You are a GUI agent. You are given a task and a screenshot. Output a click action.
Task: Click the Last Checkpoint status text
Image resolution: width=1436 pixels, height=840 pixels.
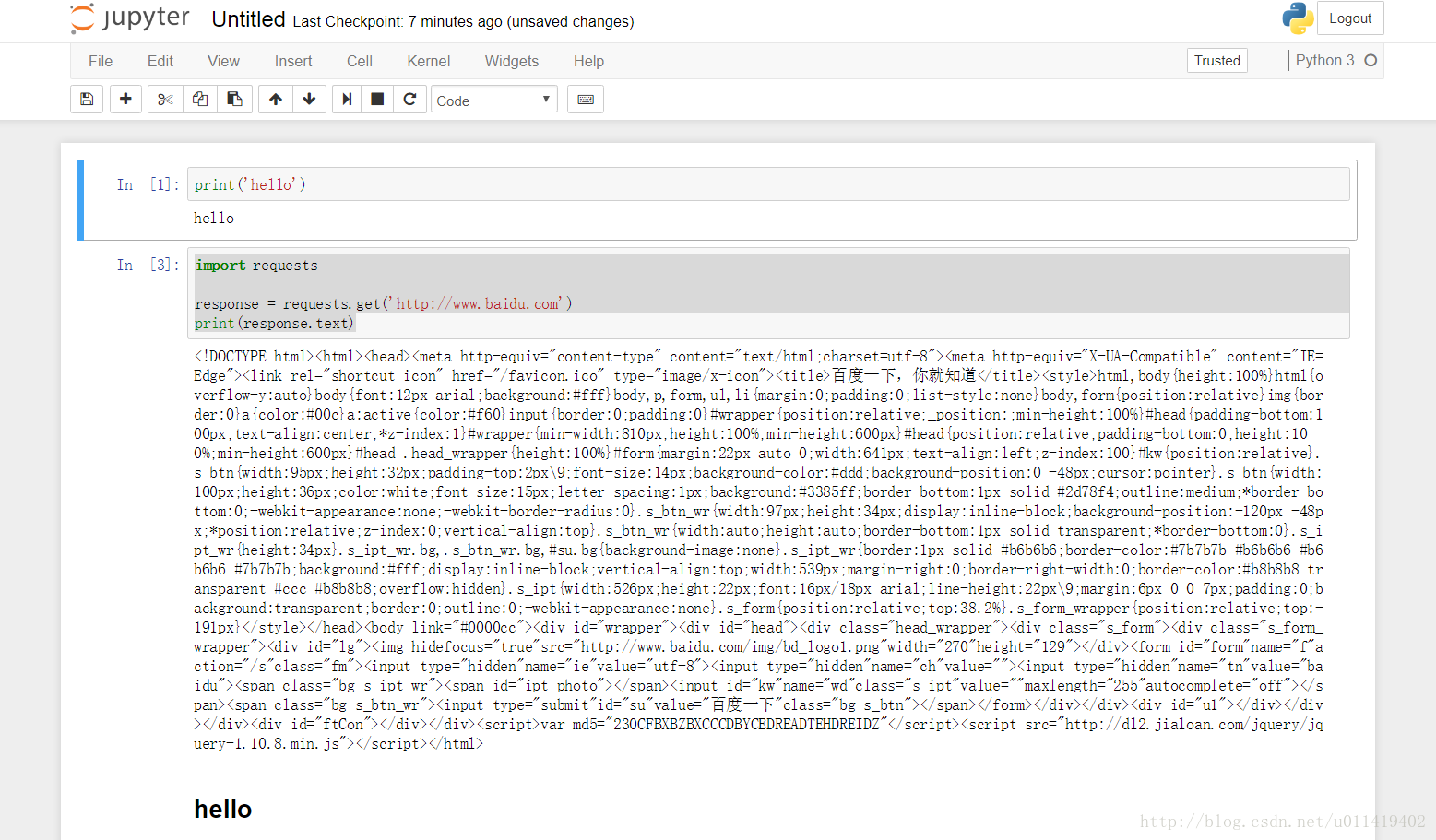(x=463, y=21)
